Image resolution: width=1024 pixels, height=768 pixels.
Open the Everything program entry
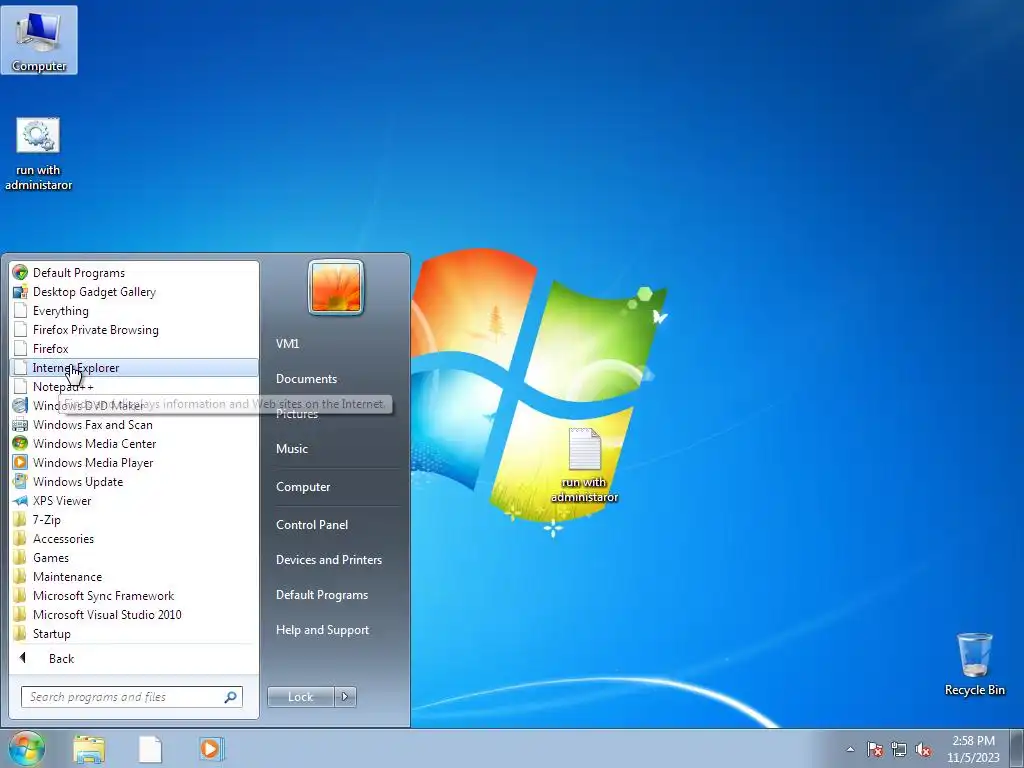tap(134, 311)
